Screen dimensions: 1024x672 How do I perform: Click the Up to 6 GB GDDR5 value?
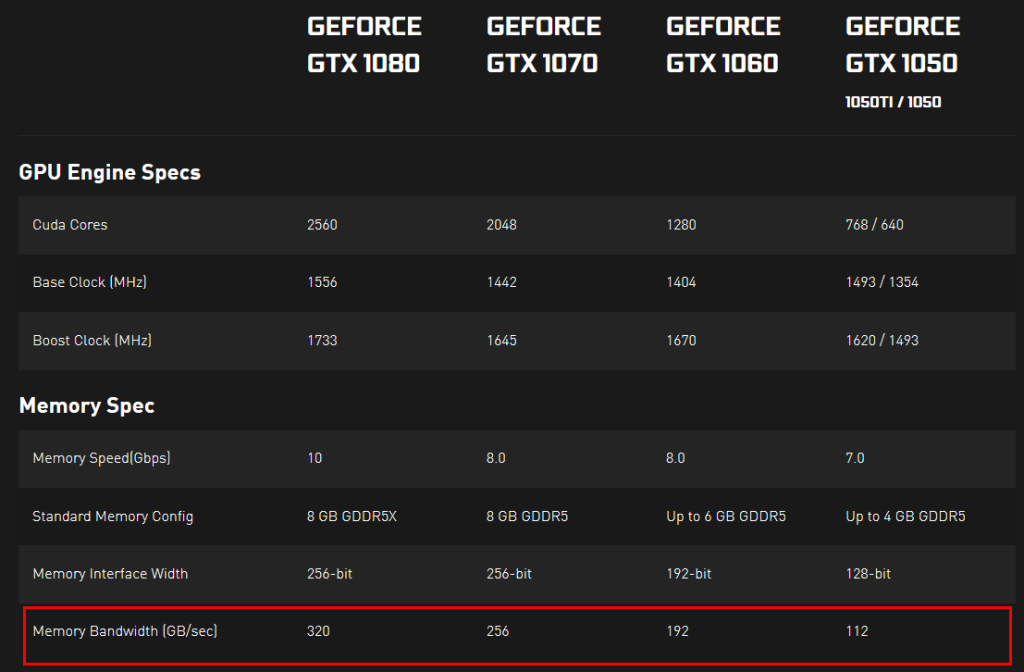click(x=726, y=517)
